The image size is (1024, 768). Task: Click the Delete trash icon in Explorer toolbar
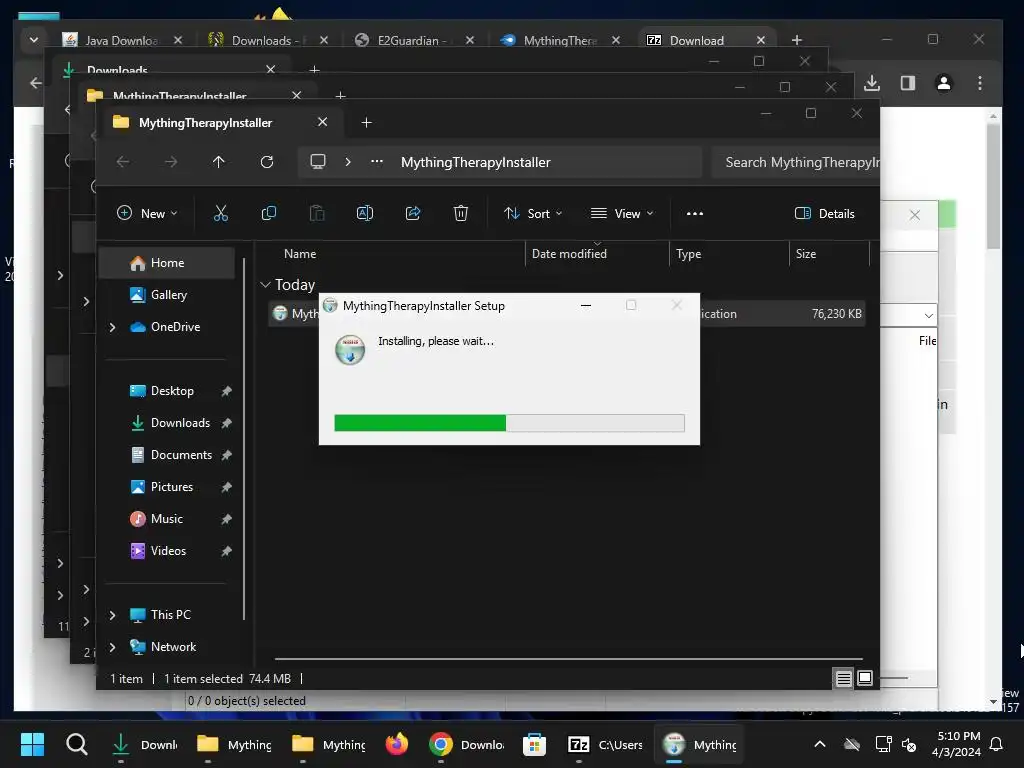460,214
